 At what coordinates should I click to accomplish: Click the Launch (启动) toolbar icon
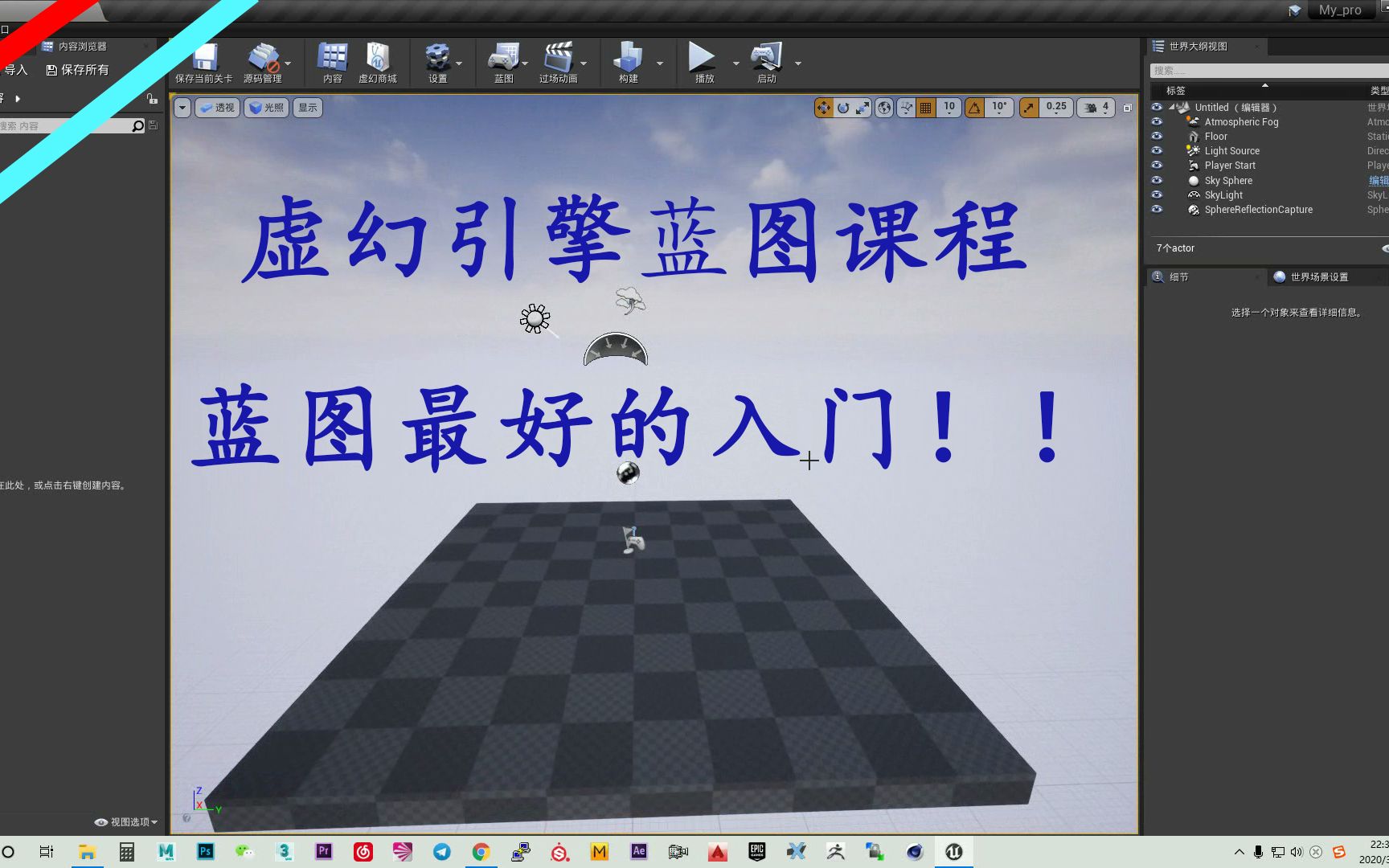766,63
